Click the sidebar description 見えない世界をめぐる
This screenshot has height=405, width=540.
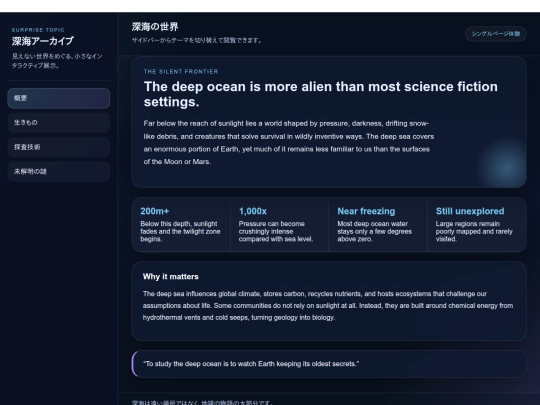coord(57,61)
